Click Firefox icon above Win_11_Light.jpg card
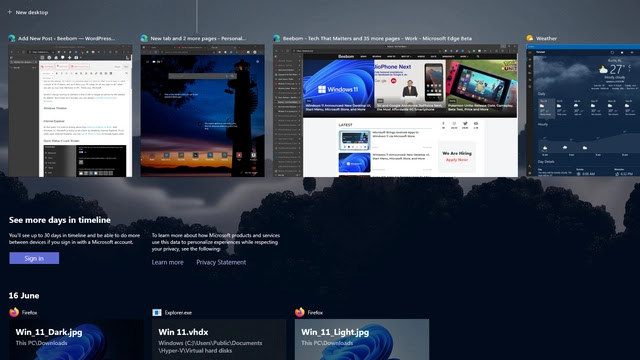Image resolution: width=640 pixels, height=360 pixels. (300, 312)
